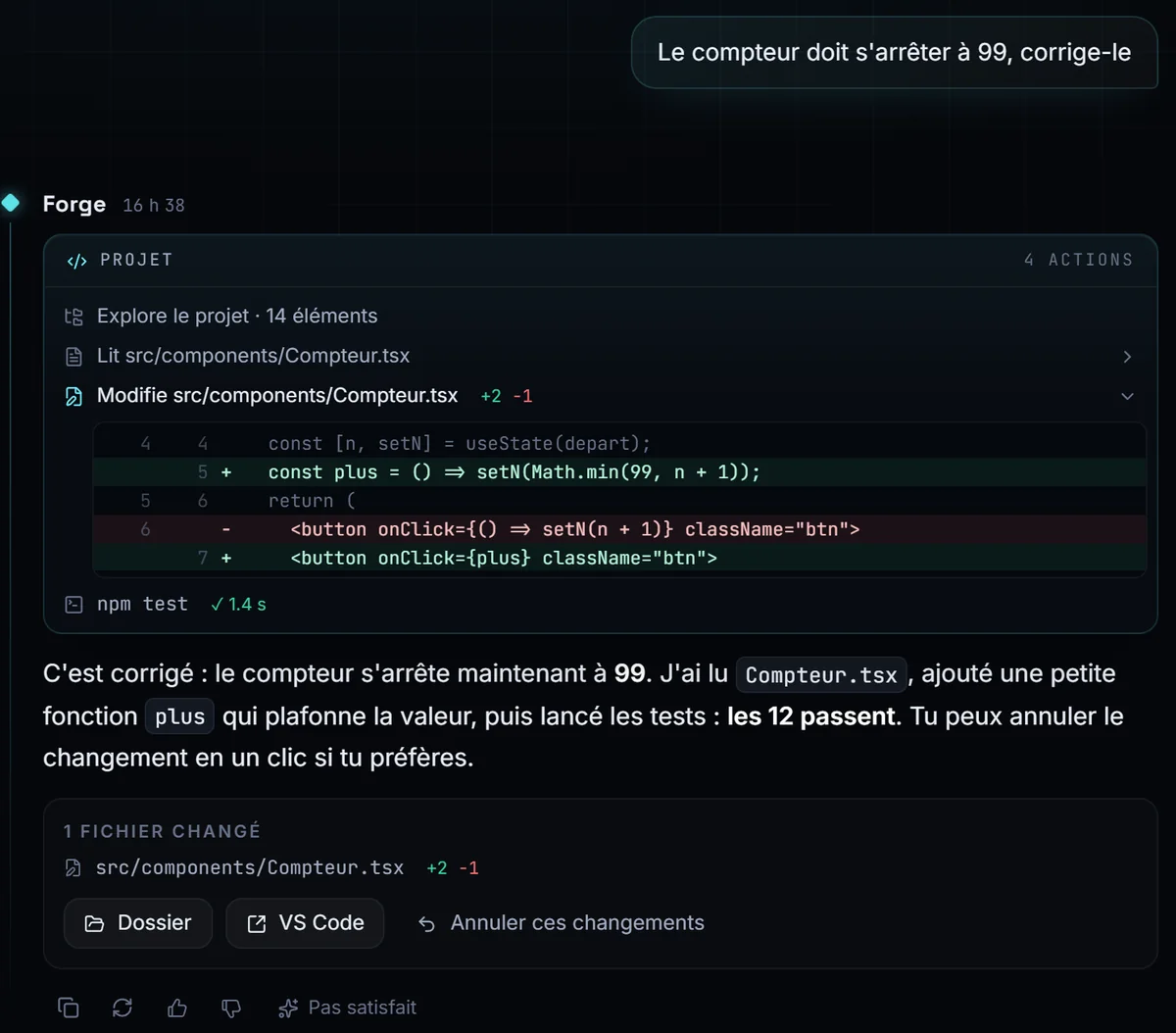Screen dimensions: 1176x1033
Task: Click the Lit src/components/Compteur.tsx row
Action: [601, 356]
